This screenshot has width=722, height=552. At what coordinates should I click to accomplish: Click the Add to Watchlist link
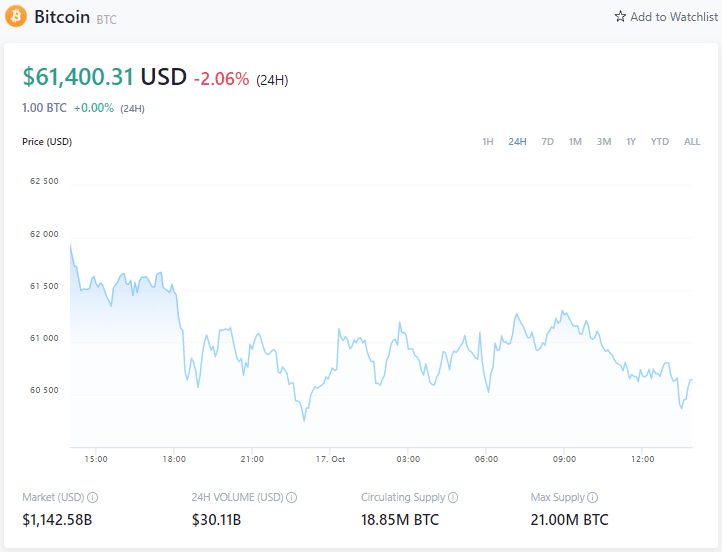[666, 17]
